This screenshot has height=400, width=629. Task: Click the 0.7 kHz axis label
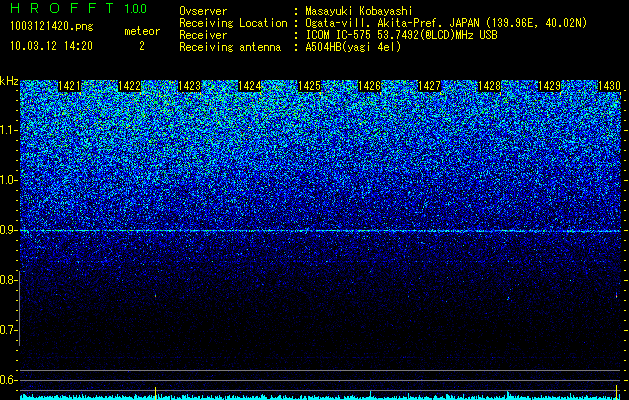click(x=9, y=330)
